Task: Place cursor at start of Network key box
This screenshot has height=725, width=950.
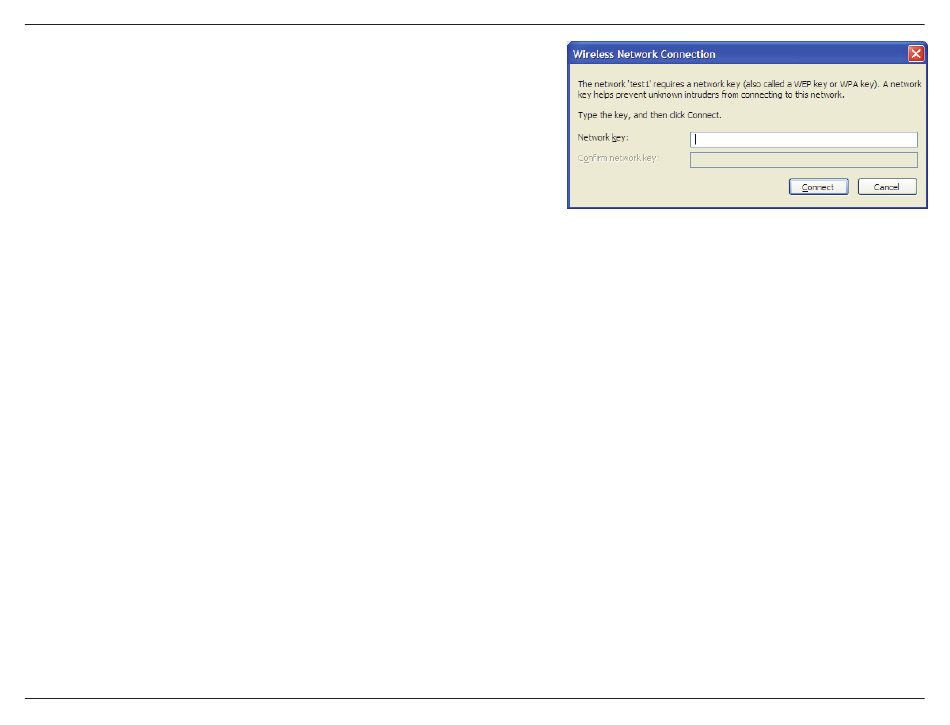Action: 696,140
